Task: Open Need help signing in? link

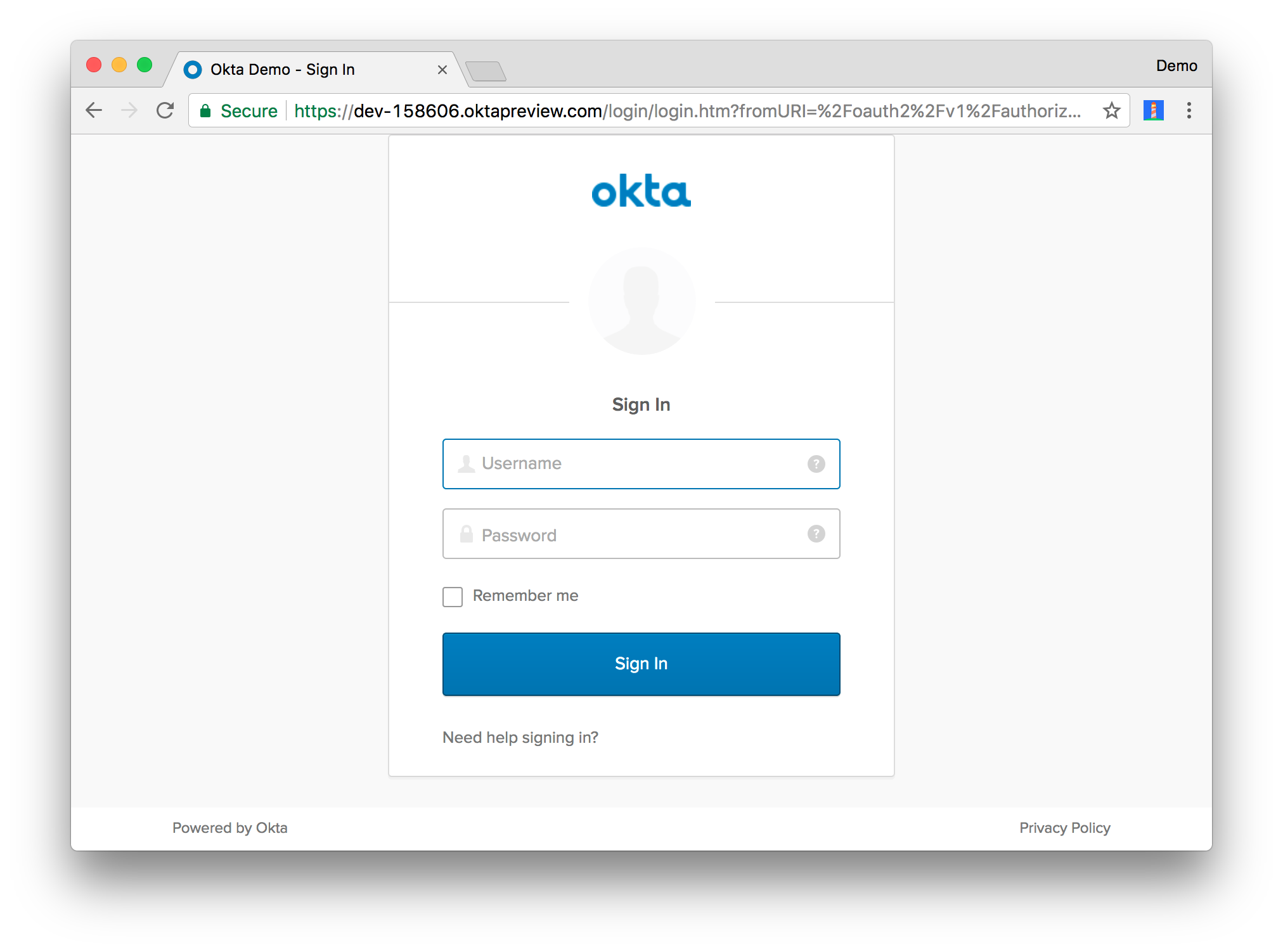Action: point(520,737)
